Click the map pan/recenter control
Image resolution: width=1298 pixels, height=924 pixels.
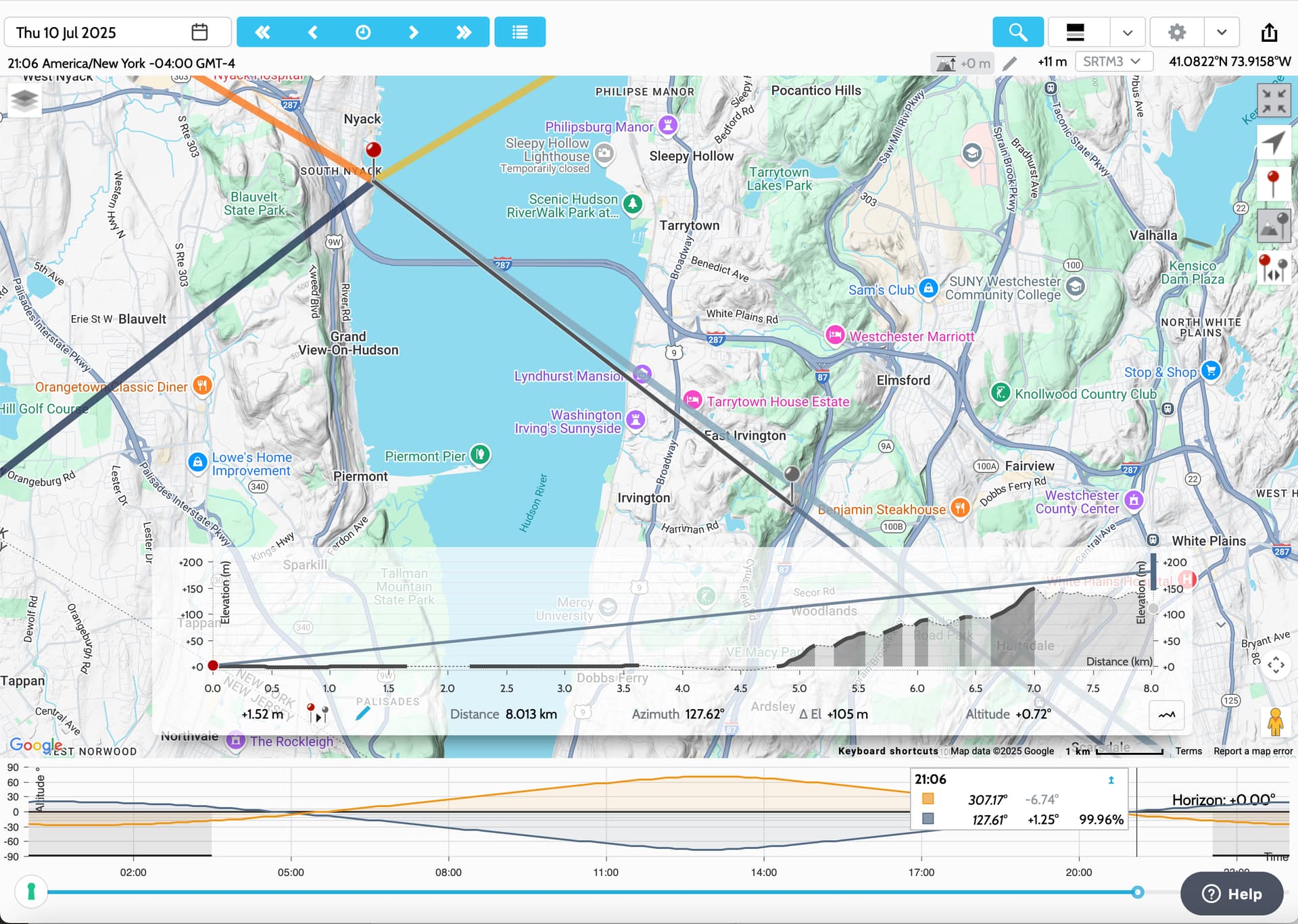(x=1276, y=664)
